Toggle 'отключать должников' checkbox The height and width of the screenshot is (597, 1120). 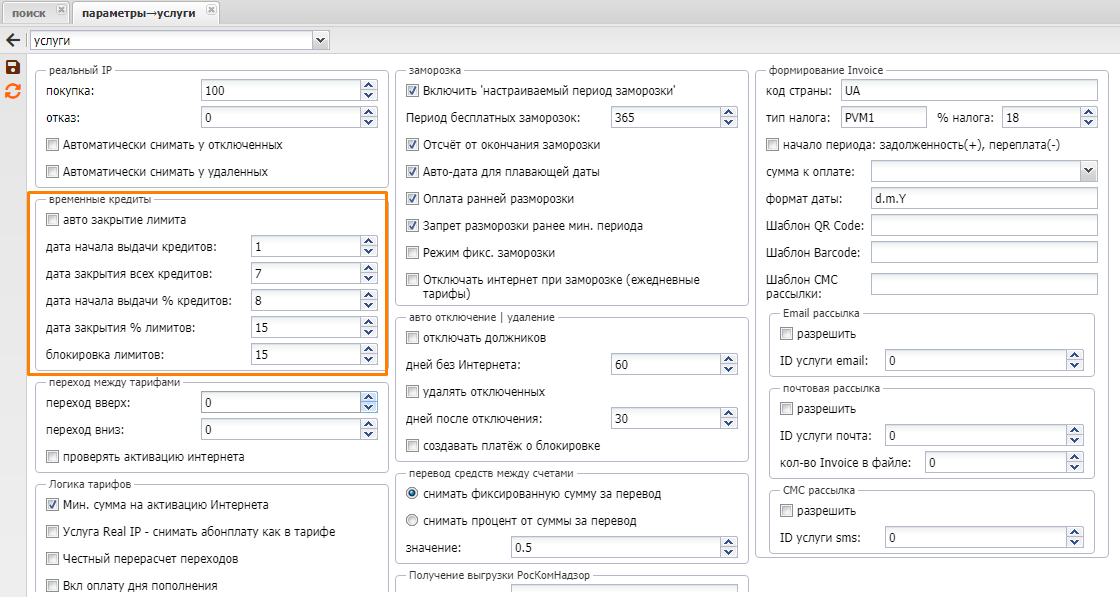click(413, 338)
